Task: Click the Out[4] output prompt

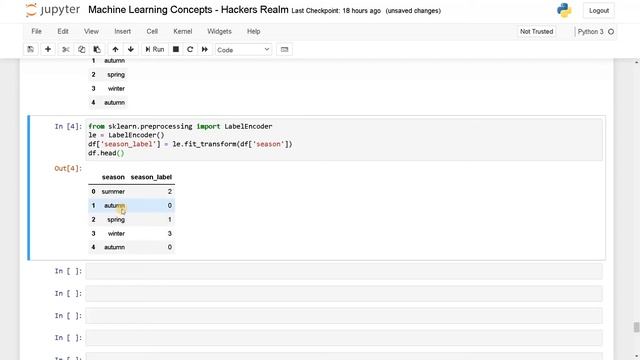Action: (68, 168)
